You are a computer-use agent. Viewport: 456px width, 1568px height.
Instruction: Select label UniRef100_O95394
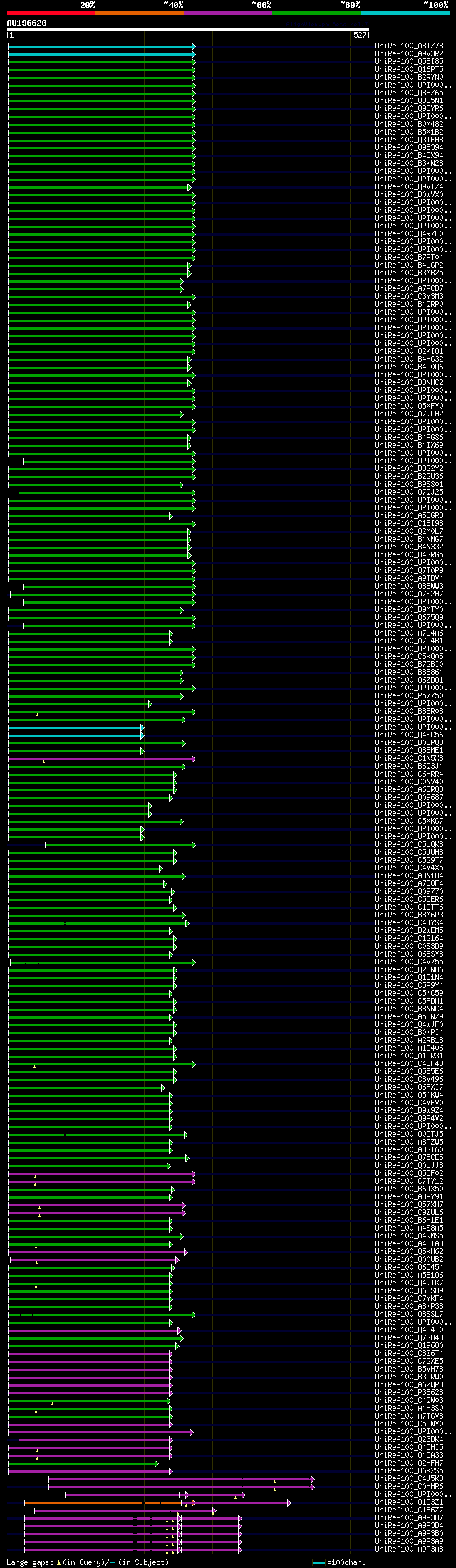click(409, 147)
